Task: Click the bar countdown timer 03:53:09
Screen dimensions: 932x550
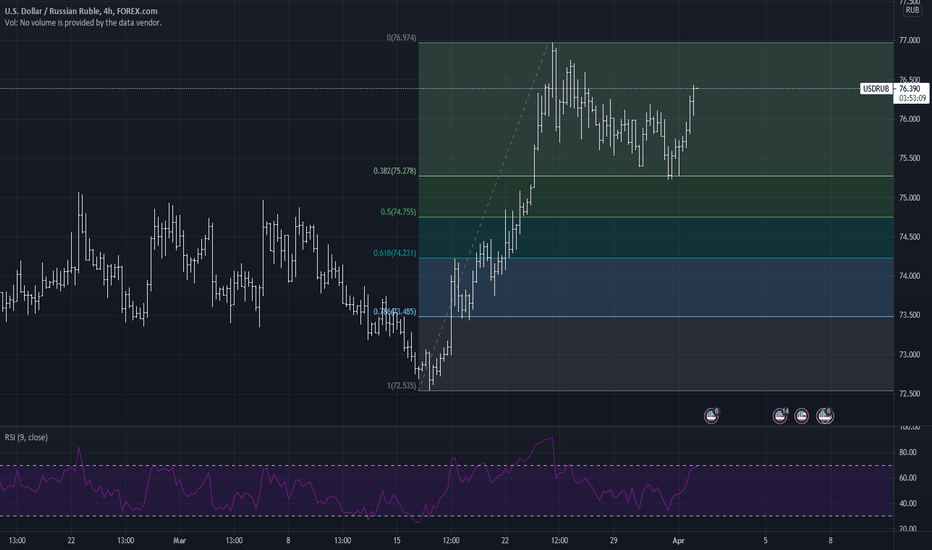Action: (912, 98)
